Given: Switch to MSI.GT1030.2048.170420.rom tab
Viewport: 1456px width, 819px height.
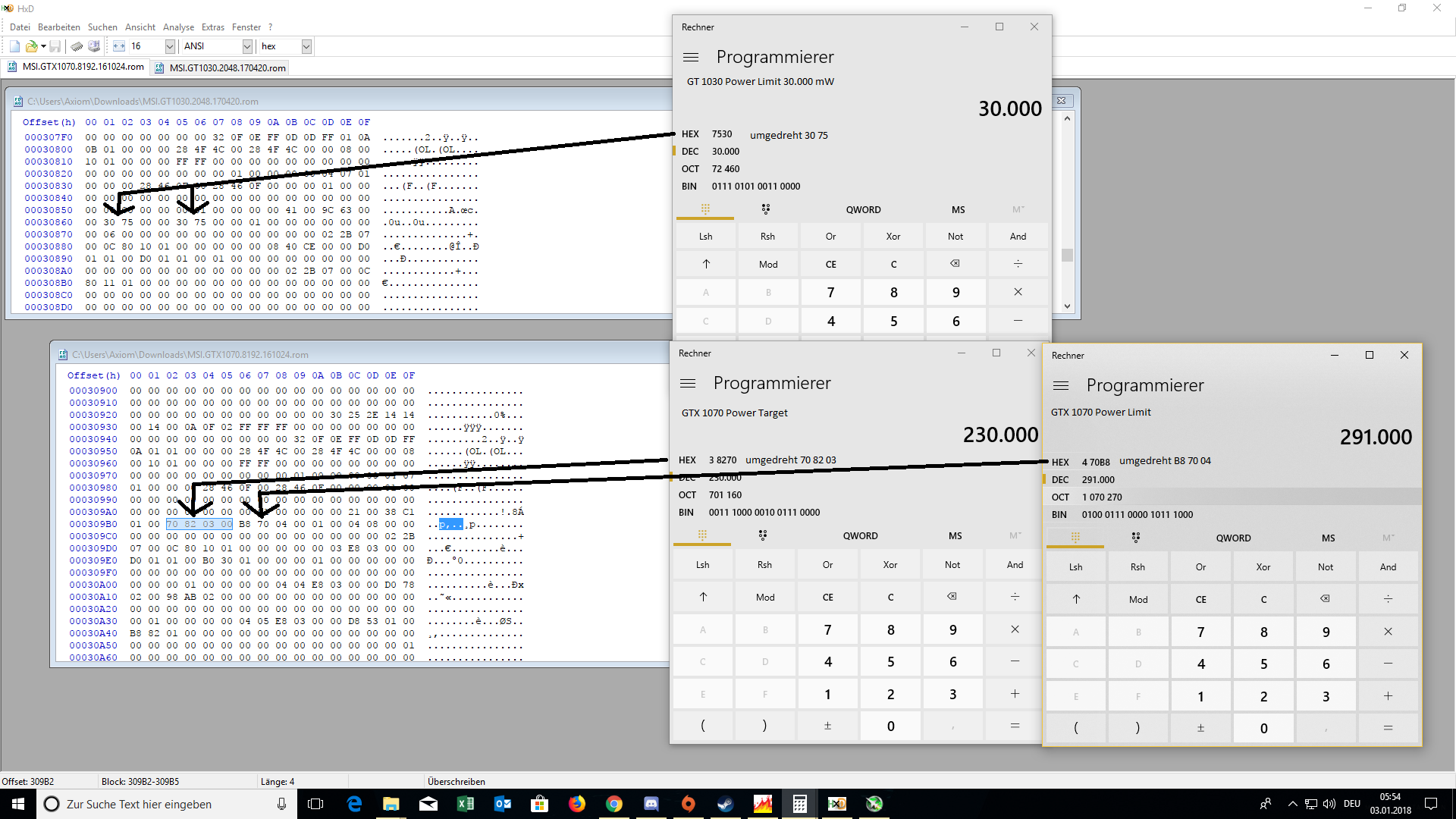Looking at the screenshot, I should 221,67.
